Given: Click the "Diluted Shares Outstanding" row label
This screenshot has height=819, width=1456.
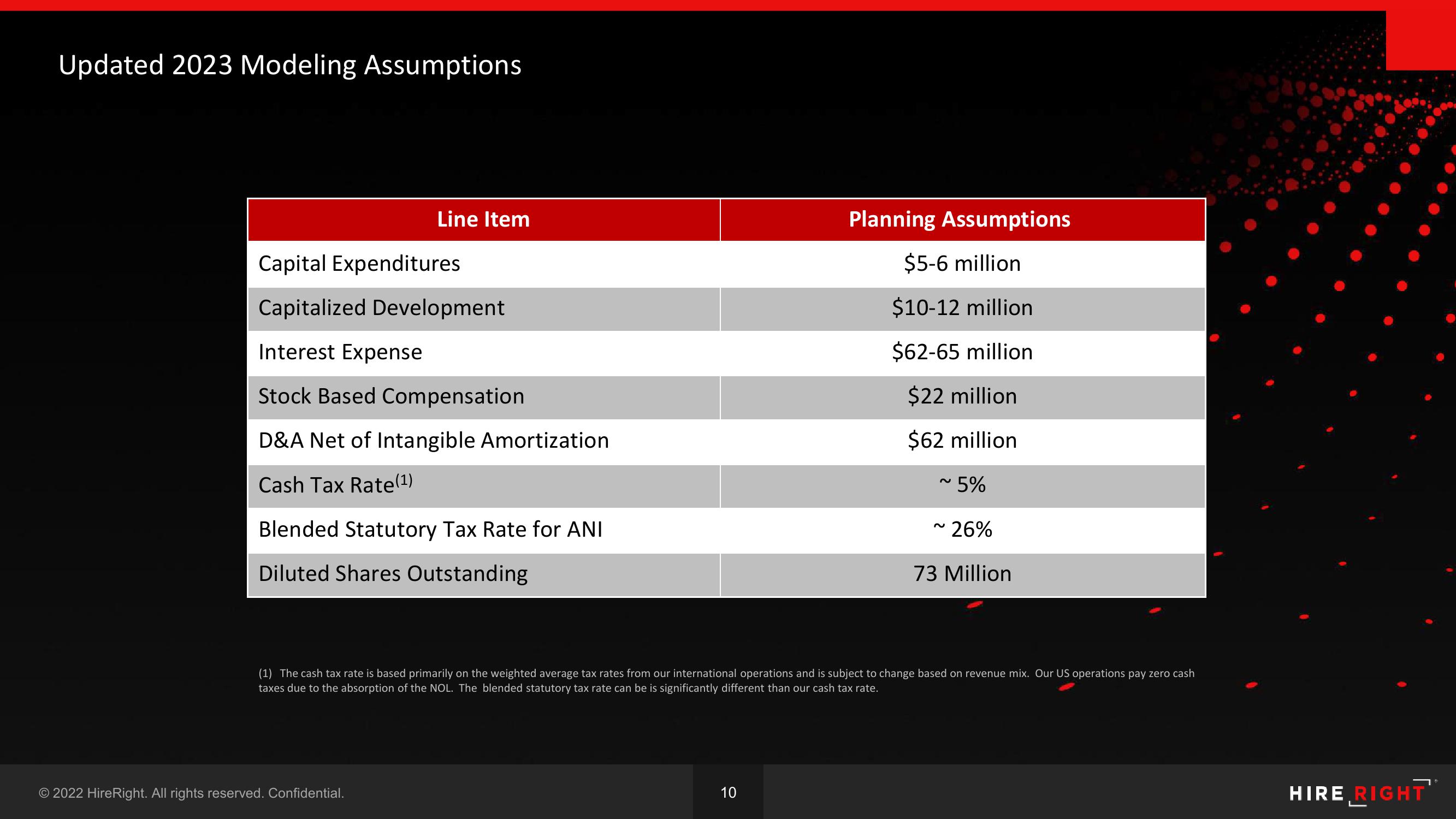Looking at the screenshot, I should pos(393,574).
